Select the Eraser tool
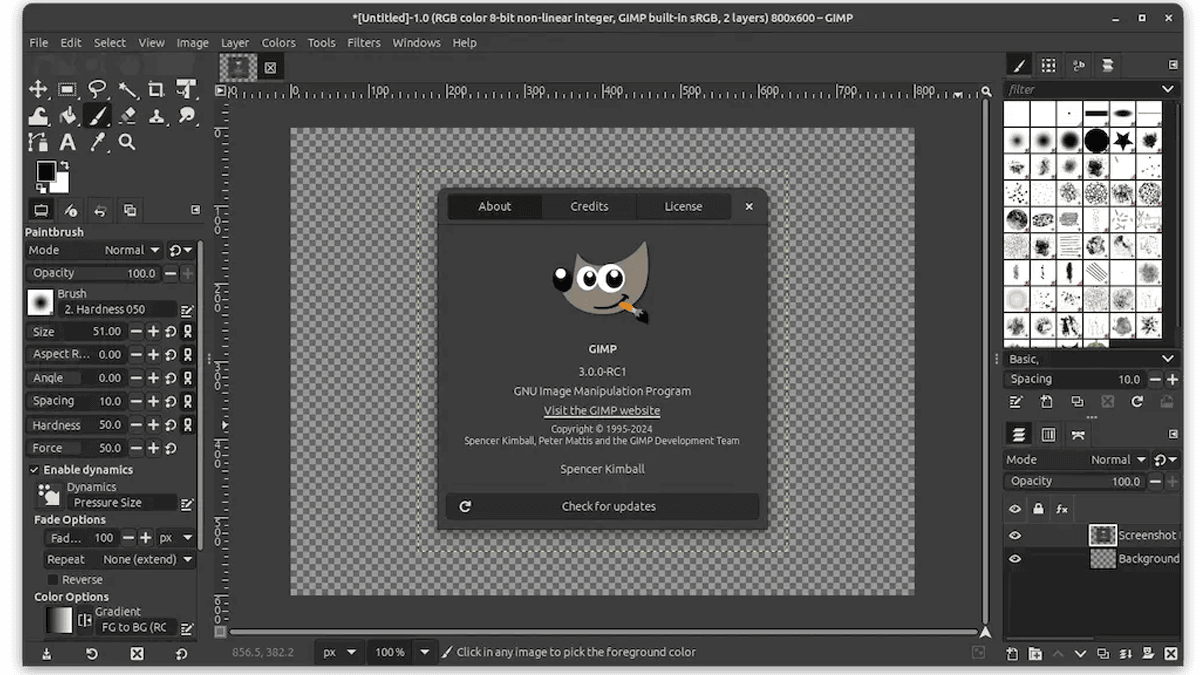This screenshot has width=1200, height=675. pos(127,116)
